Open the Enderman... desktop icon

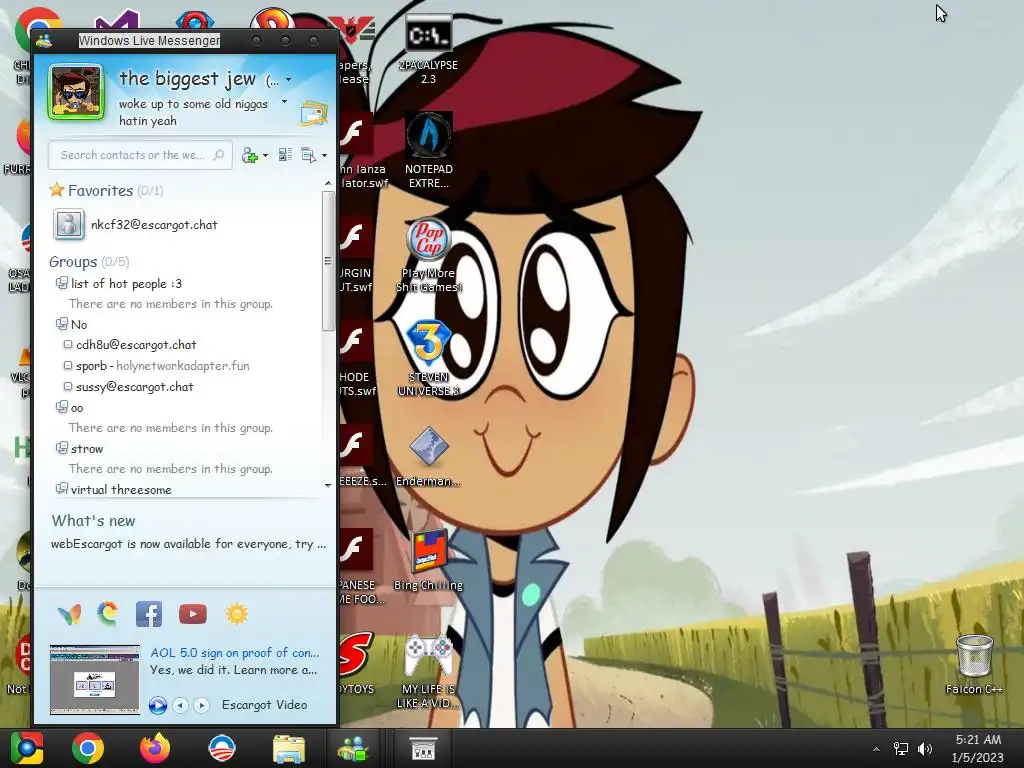[428, 457]
